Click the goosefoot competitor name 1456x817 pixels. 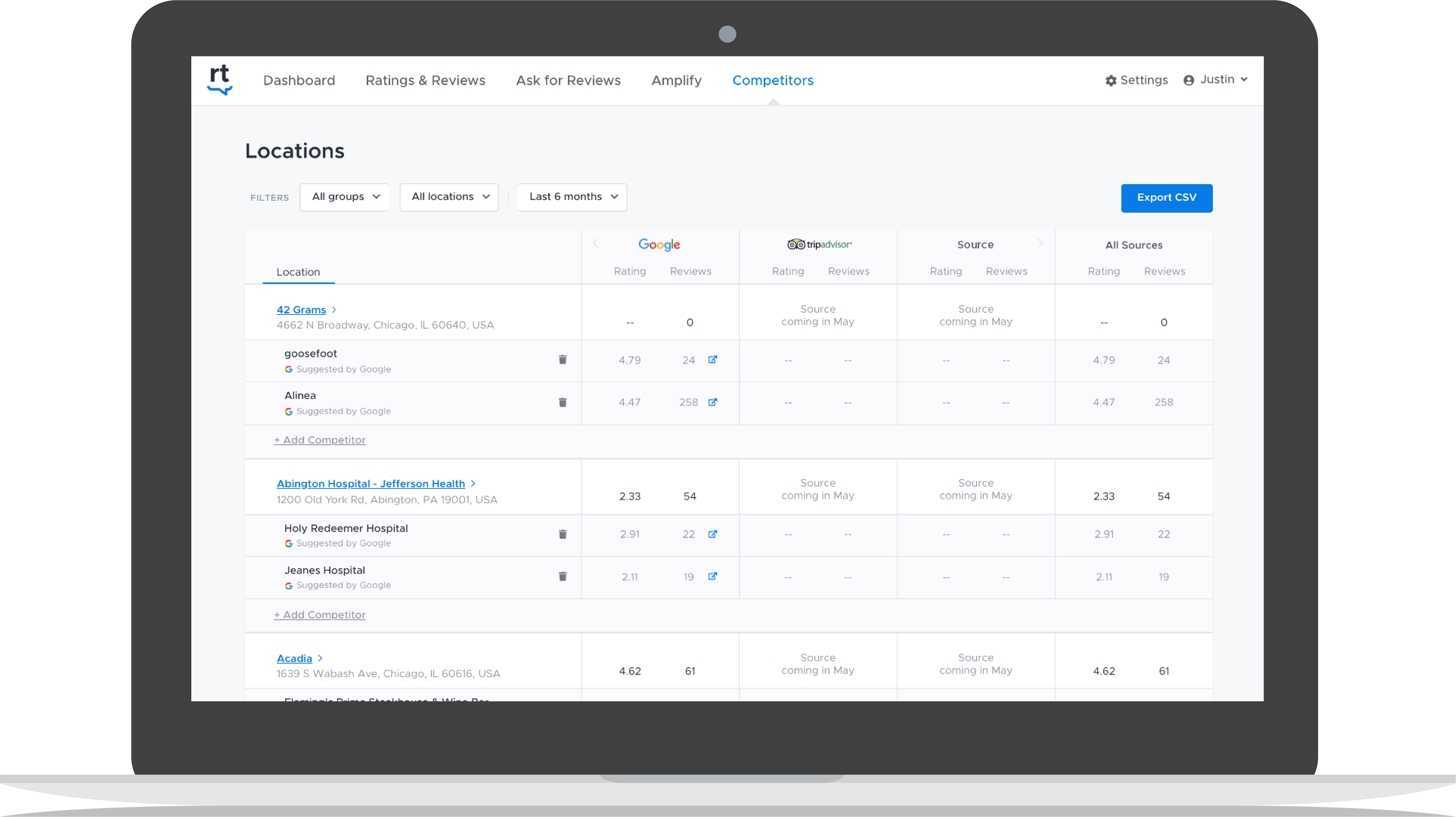tap(310, 354)
